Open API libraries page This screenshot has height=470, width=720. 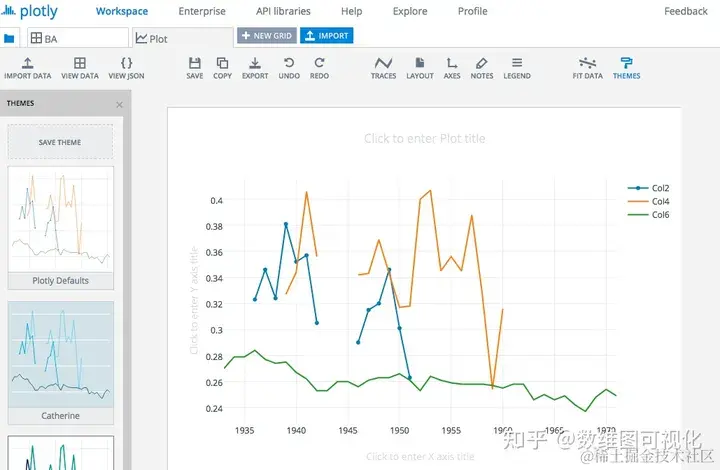pos(283,11)
